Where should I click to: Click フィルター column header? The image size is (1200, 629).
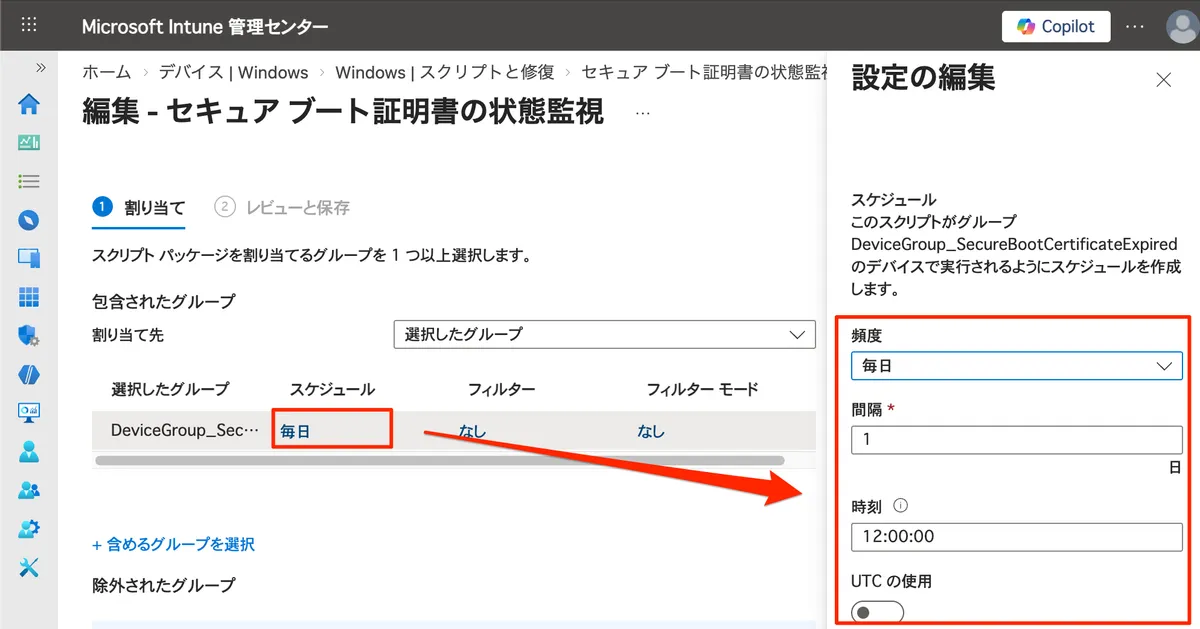pos(501,389)
